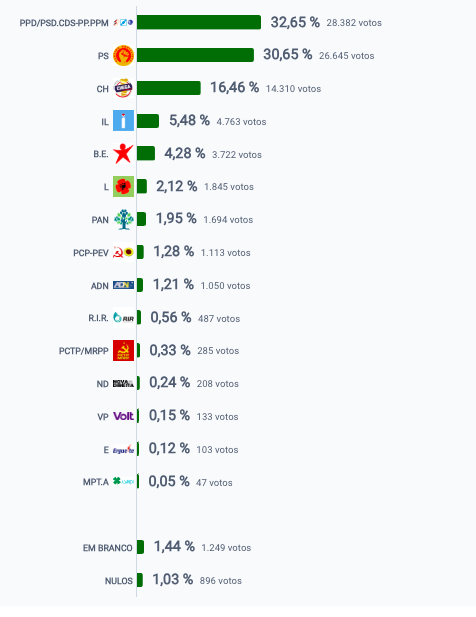Click the CH party logo

tap(123, 88)
